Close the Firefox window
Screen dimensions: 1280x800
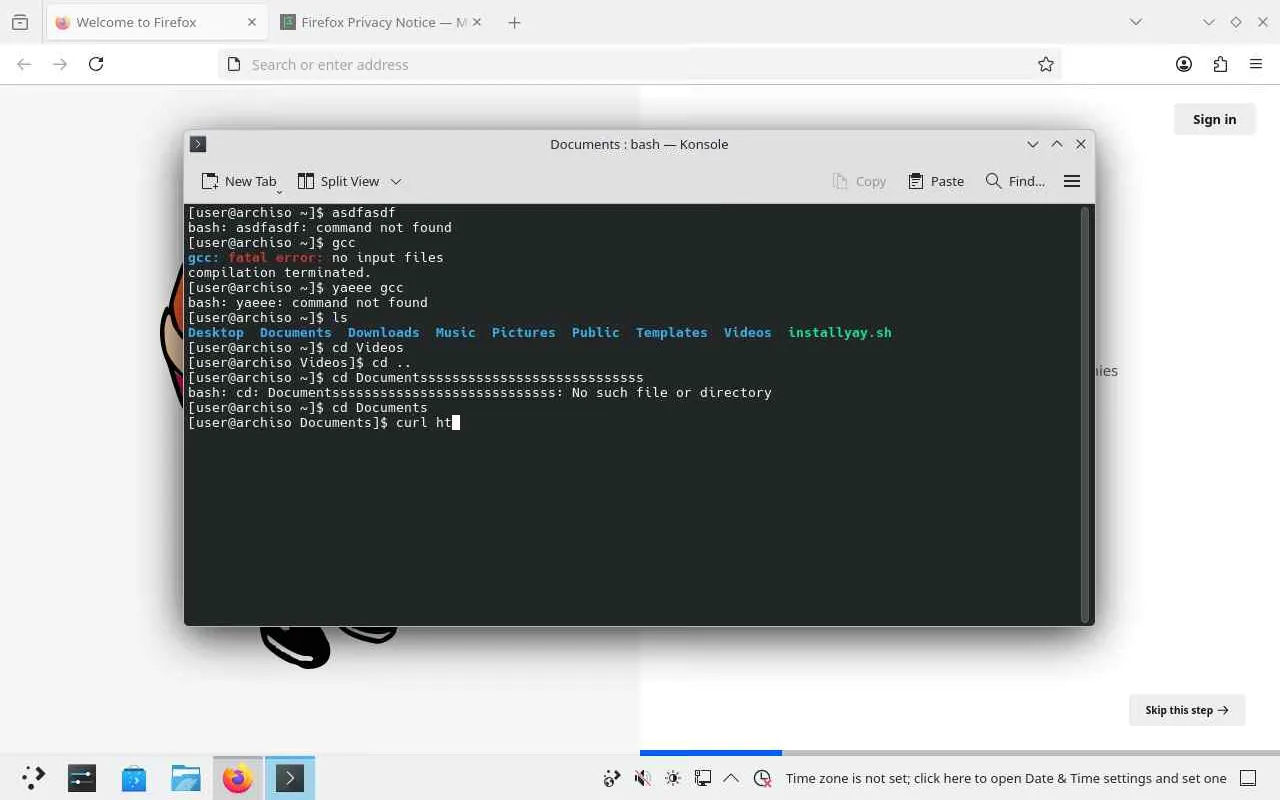pos(1262,22)
